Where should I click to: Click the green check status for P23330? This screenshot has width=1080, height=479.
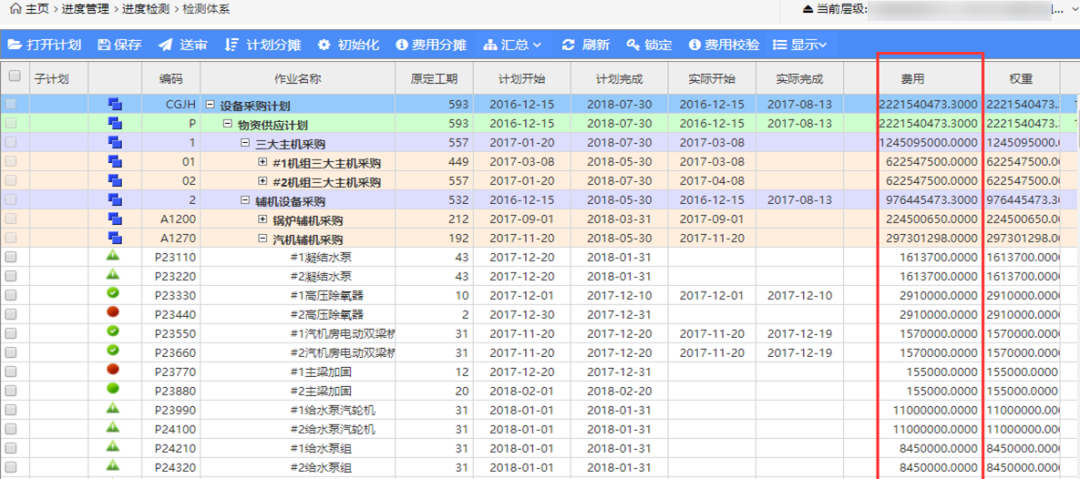114,294
